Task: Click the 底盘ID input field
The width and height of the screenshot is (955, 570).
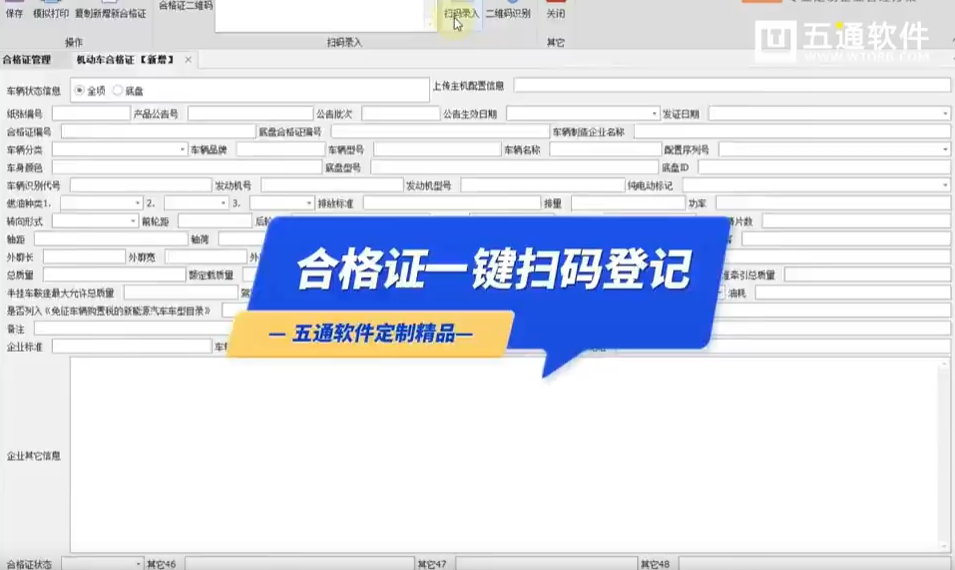Action: tap(824, 167)
